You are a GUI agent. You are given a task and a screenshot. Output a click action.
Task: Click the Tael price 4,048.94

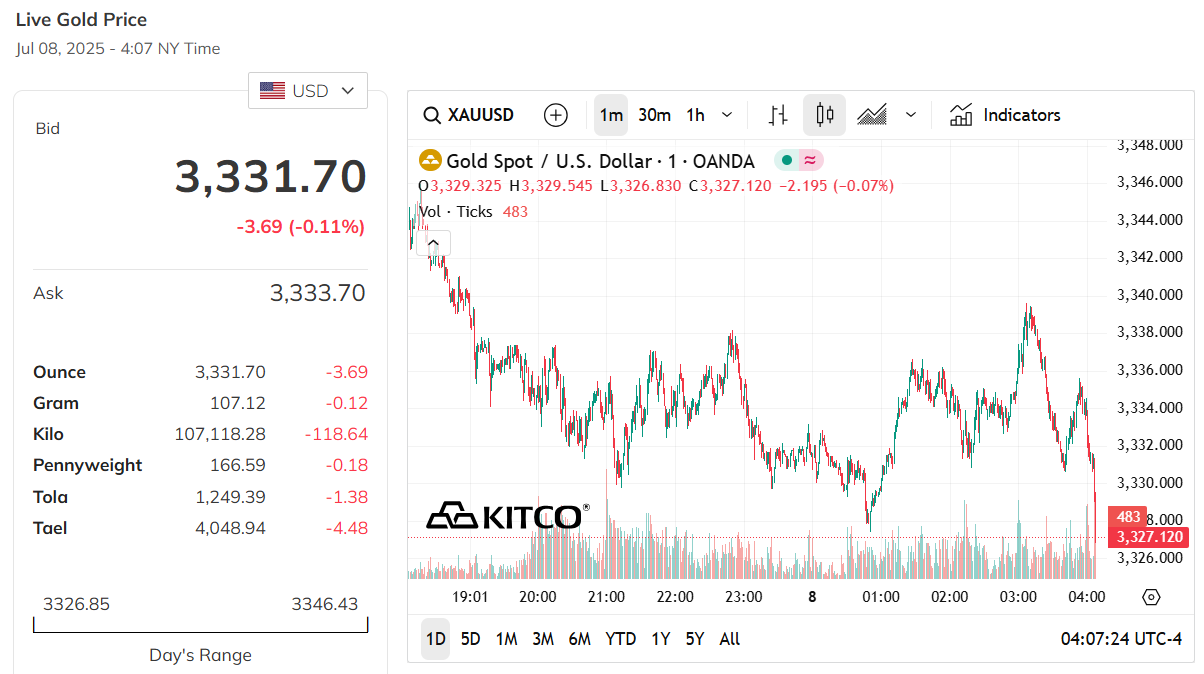(x=230, y=528)
